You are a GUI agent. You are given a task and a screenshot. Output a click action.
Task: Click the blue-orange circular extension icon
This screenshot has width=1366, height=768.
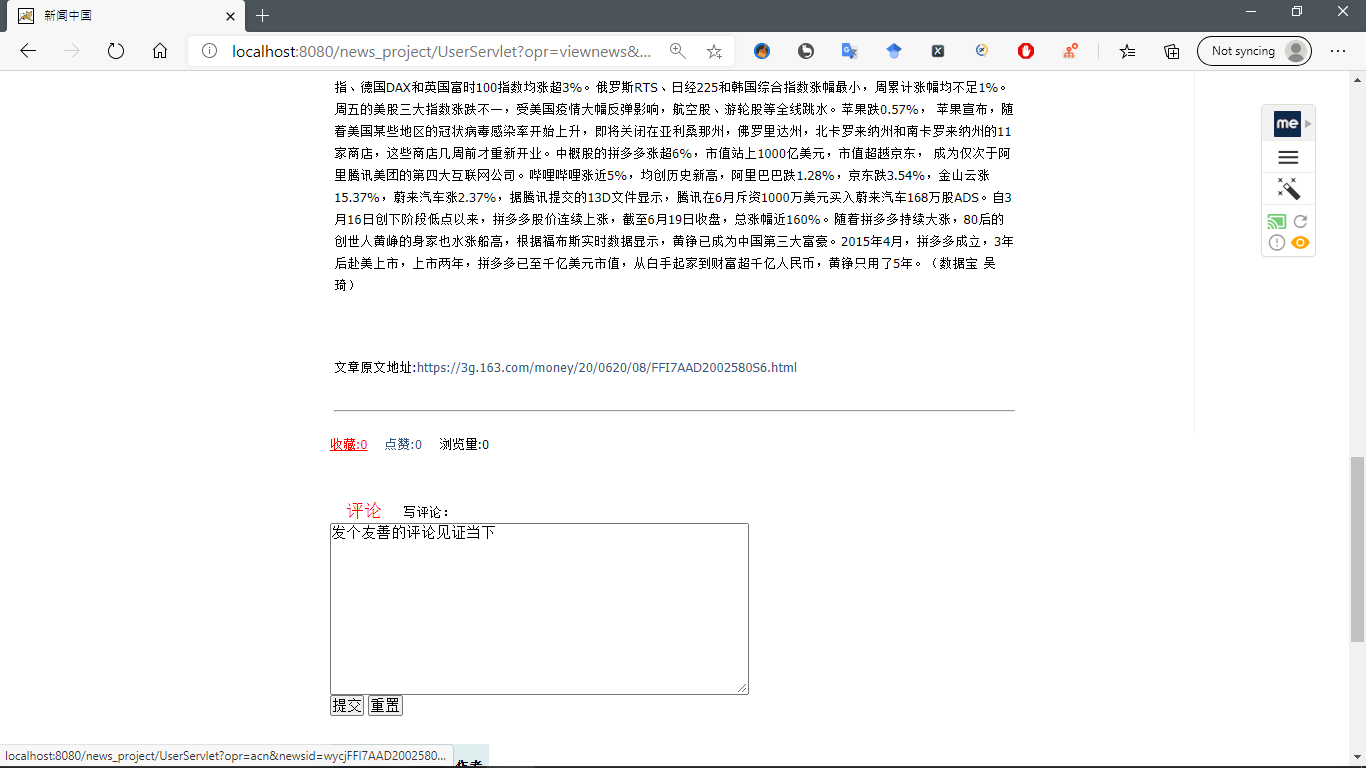(982, 51)
